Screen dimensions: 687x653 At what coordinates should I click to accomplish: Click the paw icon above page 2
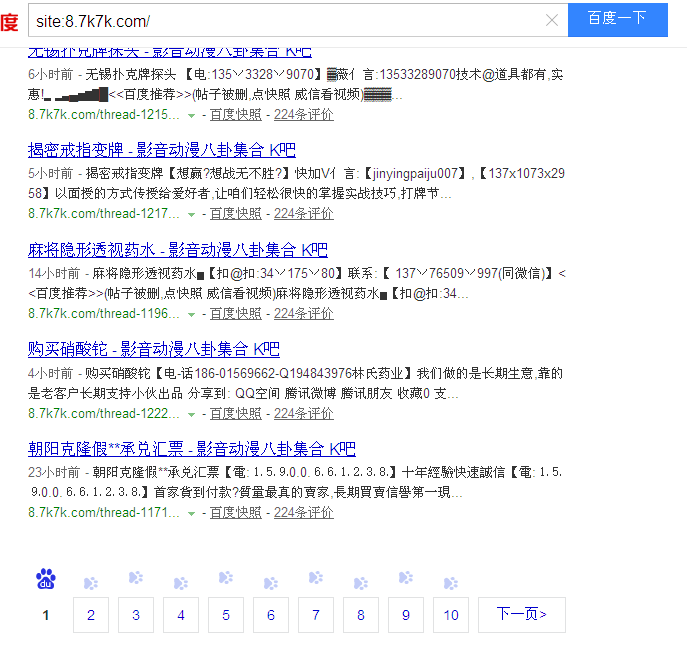click(91, 583)
